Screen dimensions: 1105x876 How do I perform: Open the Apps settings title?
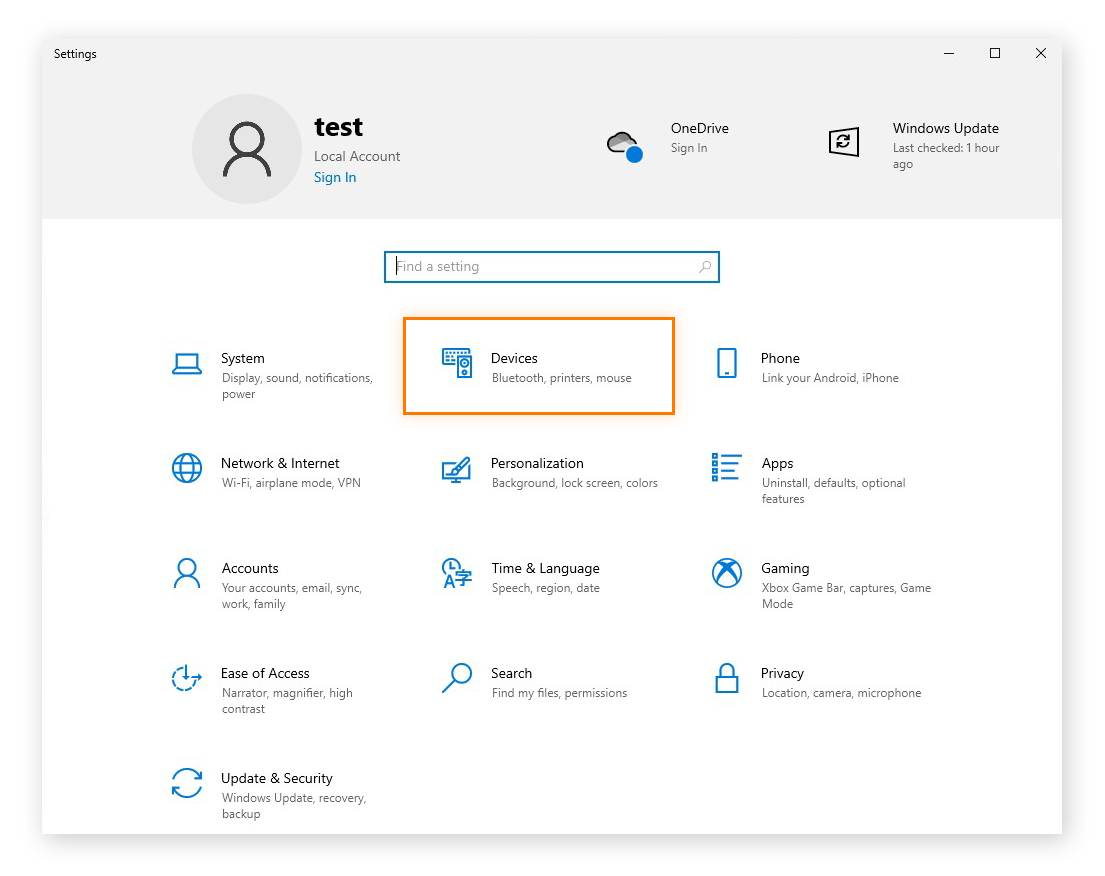pyautogui.click(x=777, y=463)
